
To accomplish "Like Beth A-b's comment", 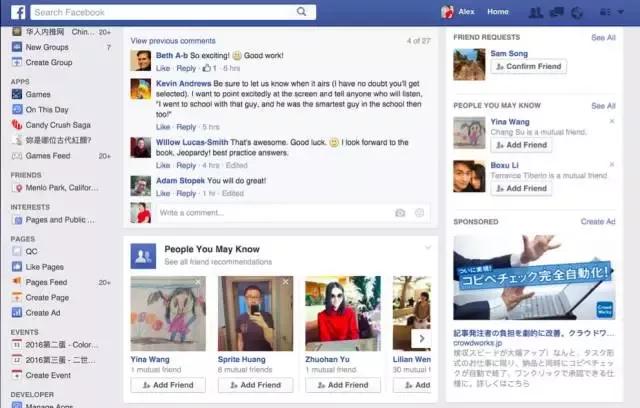I will click(x=162, y=68).
